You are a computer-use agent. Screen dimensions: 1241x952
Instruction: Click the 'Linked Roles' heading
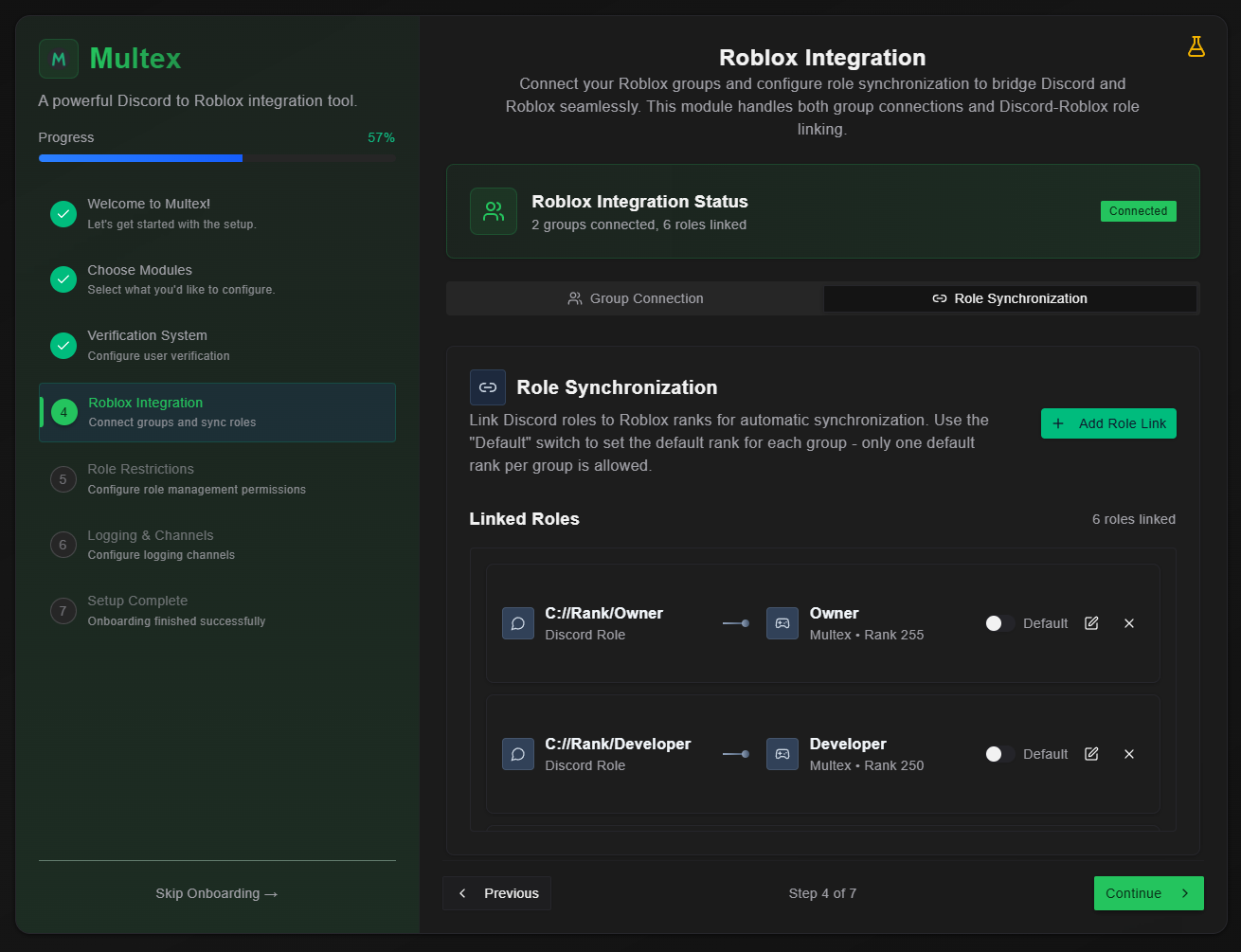tap(524, 519)
